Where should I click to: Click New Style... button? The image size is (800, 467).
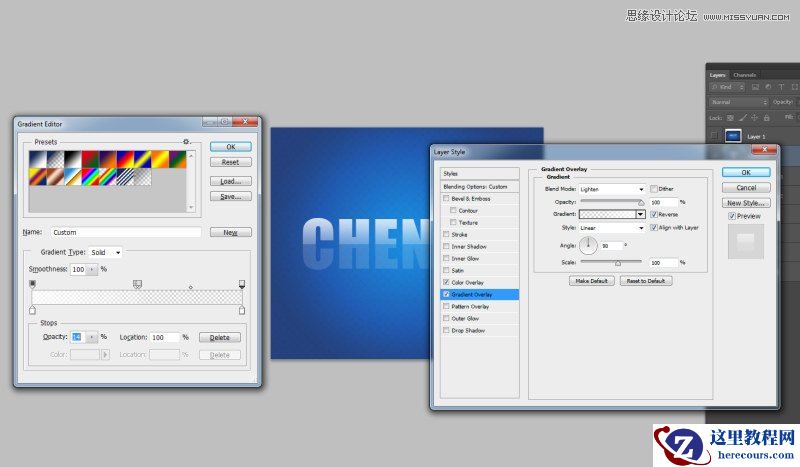pyautogui.click(x=745, y=203)
